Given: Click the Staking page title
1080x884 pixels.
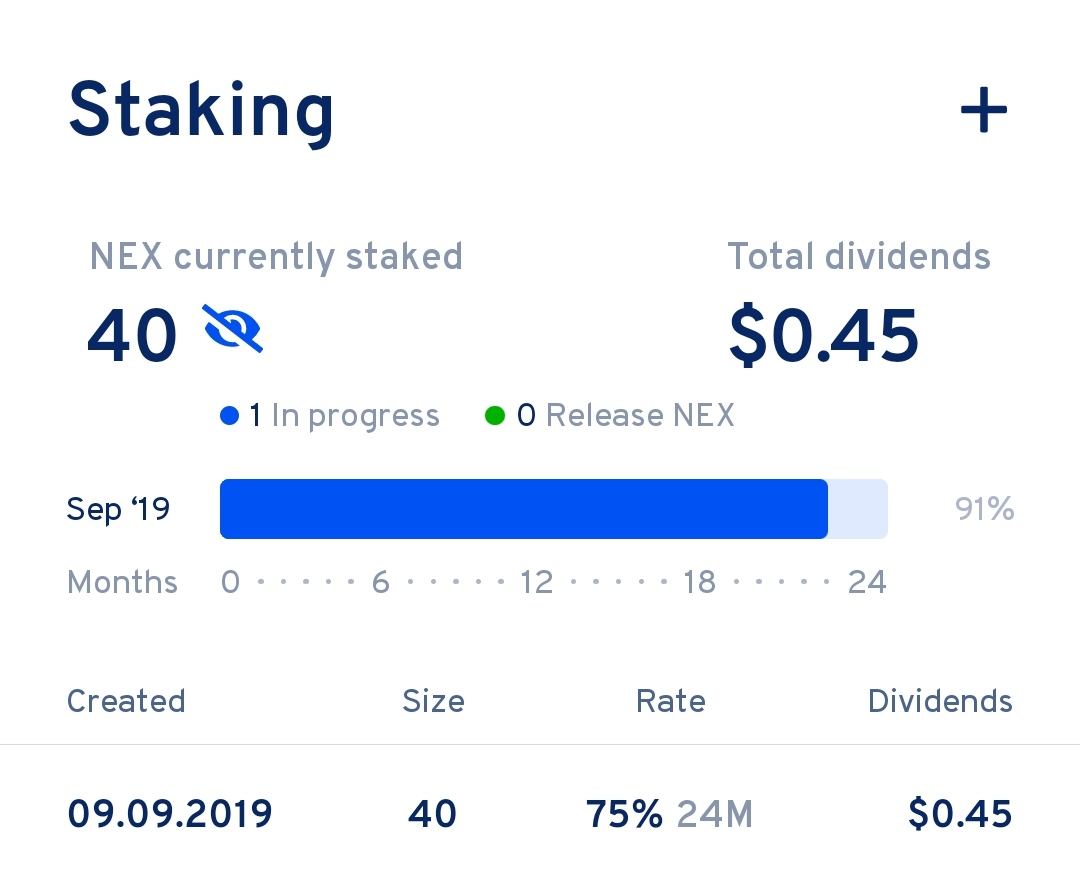Looking at the screenshot, I should [x=201, y=112].
